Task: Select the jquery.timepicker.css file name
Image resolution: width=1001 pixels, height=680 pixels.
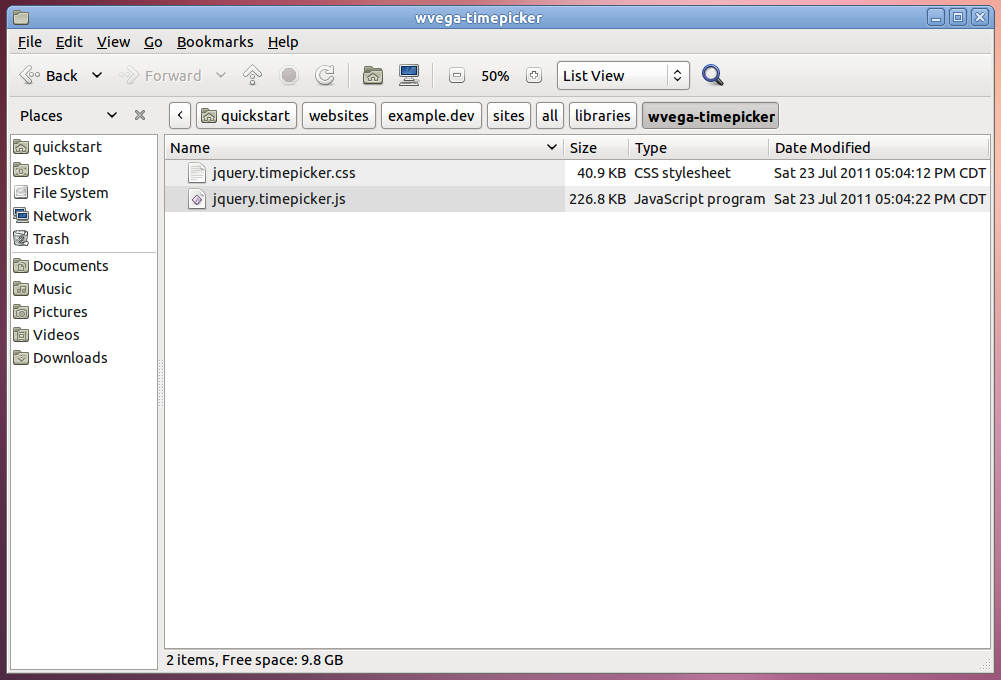Action: point(284,173)
